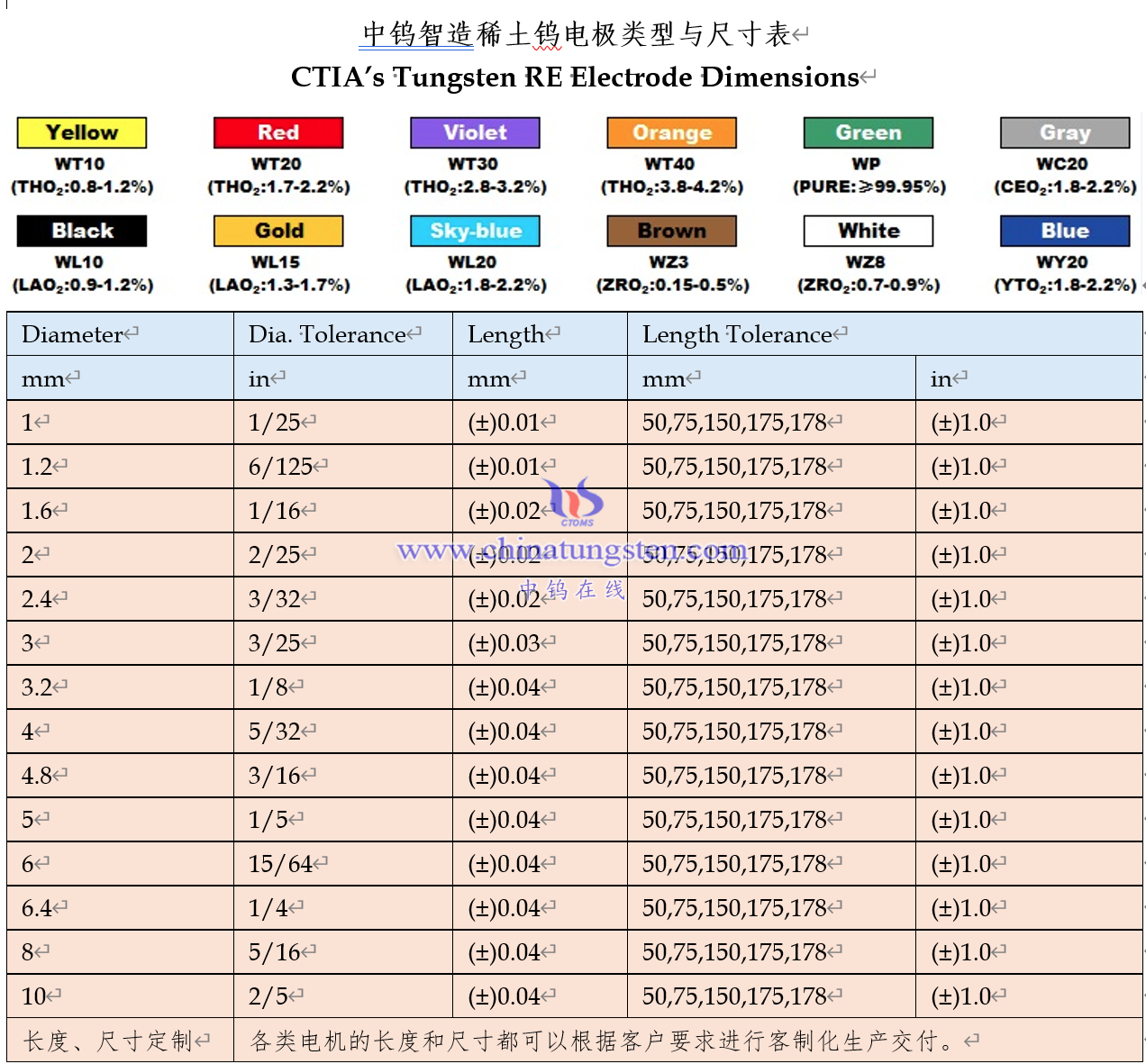1146x1064 pixels.
Task: Pick the Sky-blue WL20 swatch
Action: coord(475,231)
